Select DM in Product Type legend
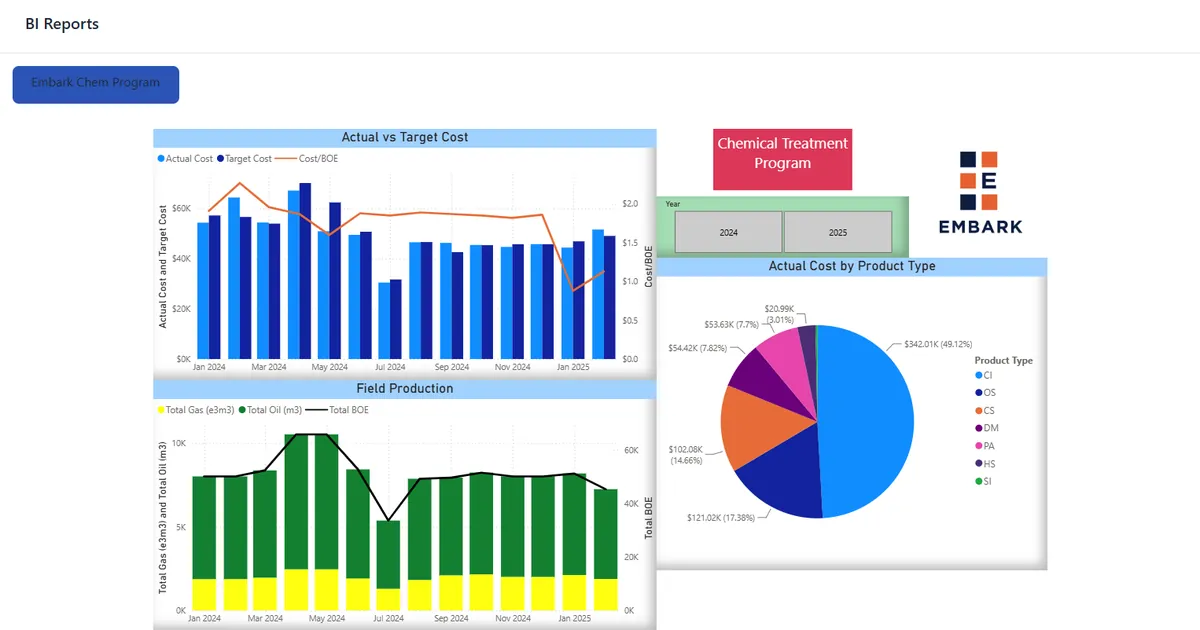Screen dimensions: 1200x630 coord(986,428)
